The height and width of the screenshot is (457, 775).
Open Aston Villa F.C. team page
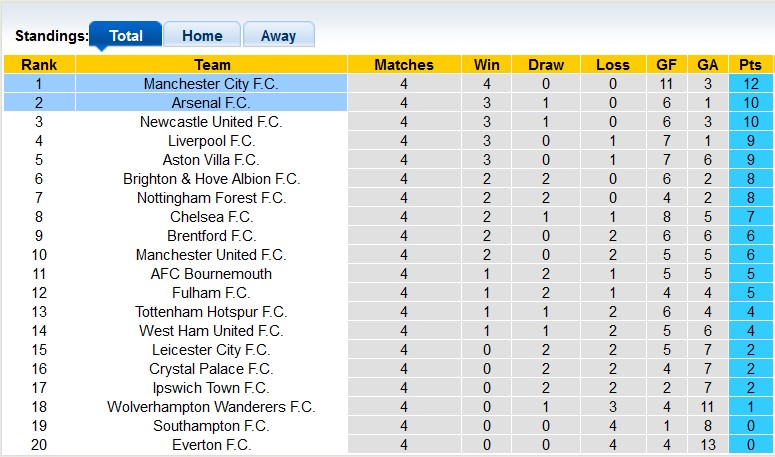click(x=211, y=160)
